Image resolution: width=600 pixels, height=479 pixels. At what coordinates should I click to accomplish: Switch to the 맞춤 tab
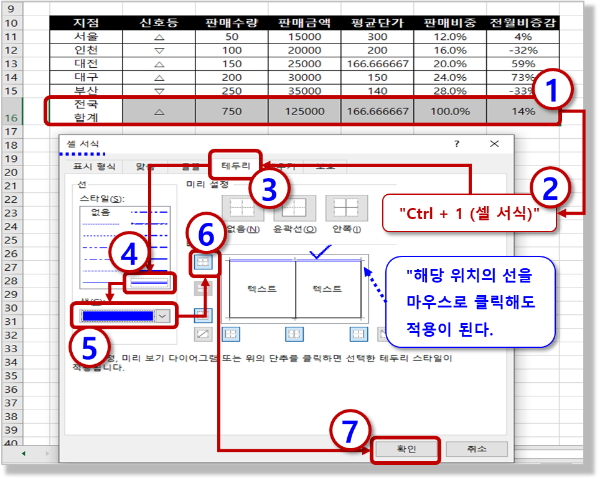click(145, 166)
